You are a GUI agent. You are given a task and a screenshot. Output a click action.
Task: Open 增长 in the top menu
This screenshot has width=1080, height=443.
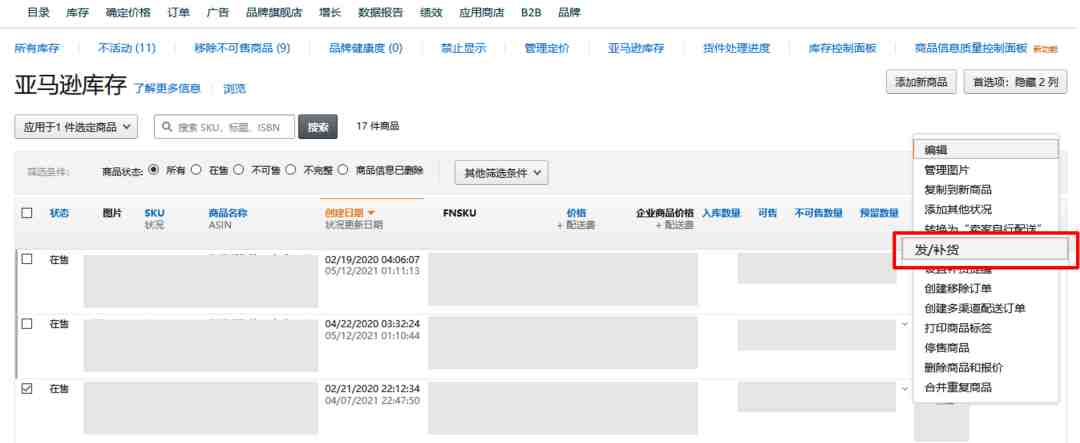(331, 12)
